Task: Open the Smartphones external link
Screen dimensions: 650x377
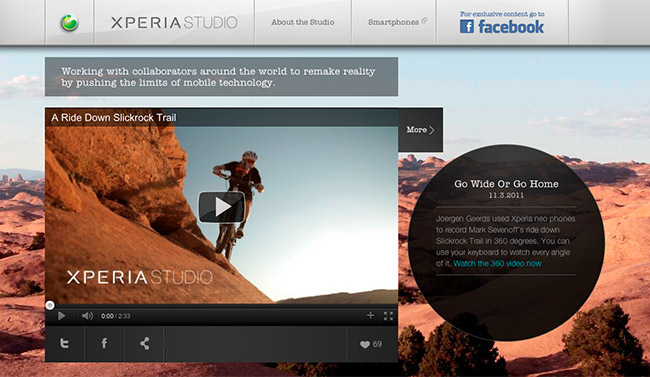Action: (397, 22)
